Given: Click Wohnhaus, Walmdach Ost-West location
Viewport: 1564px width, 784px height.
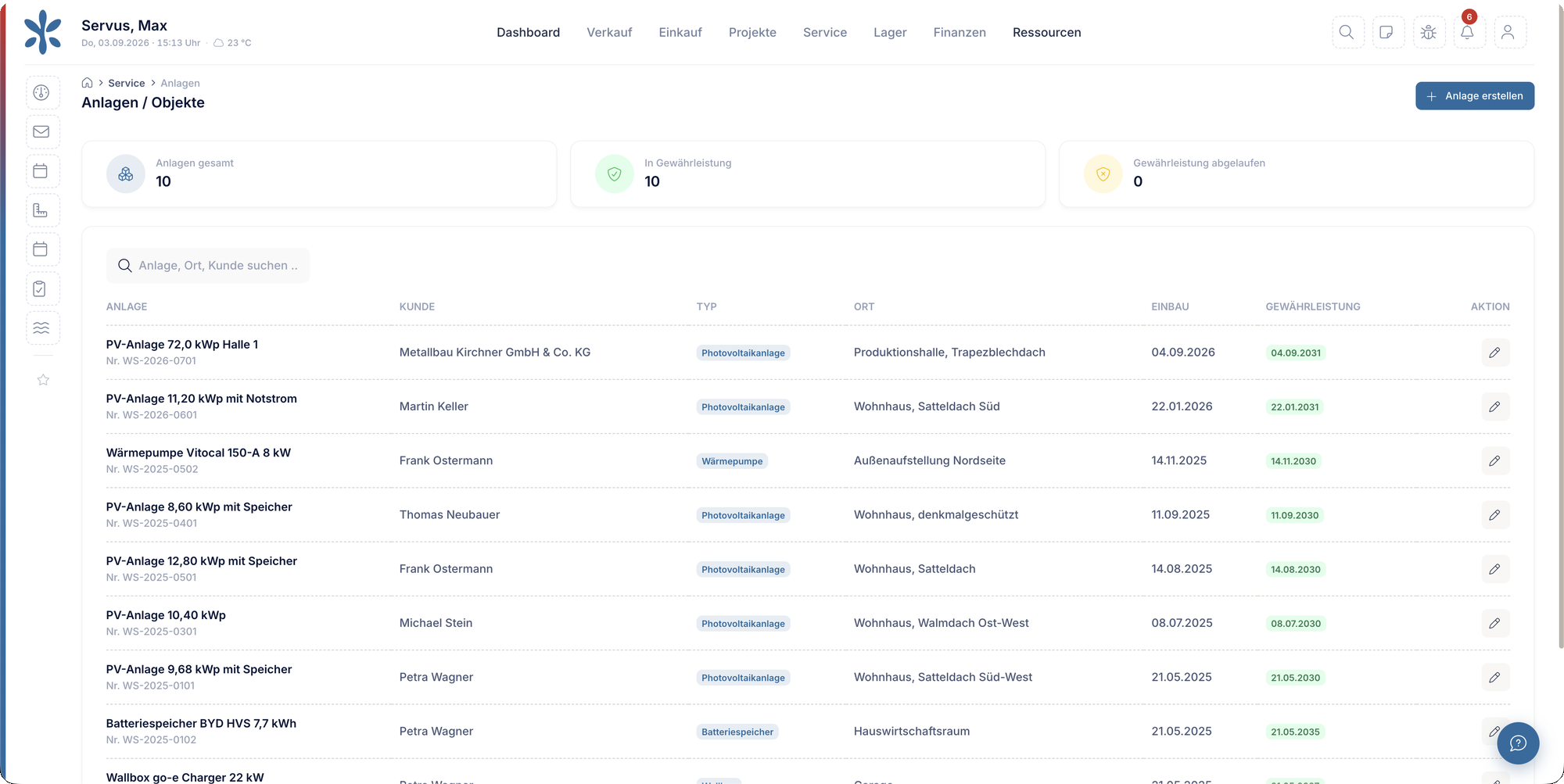Looking at the screenshot, I should point(942,623).
